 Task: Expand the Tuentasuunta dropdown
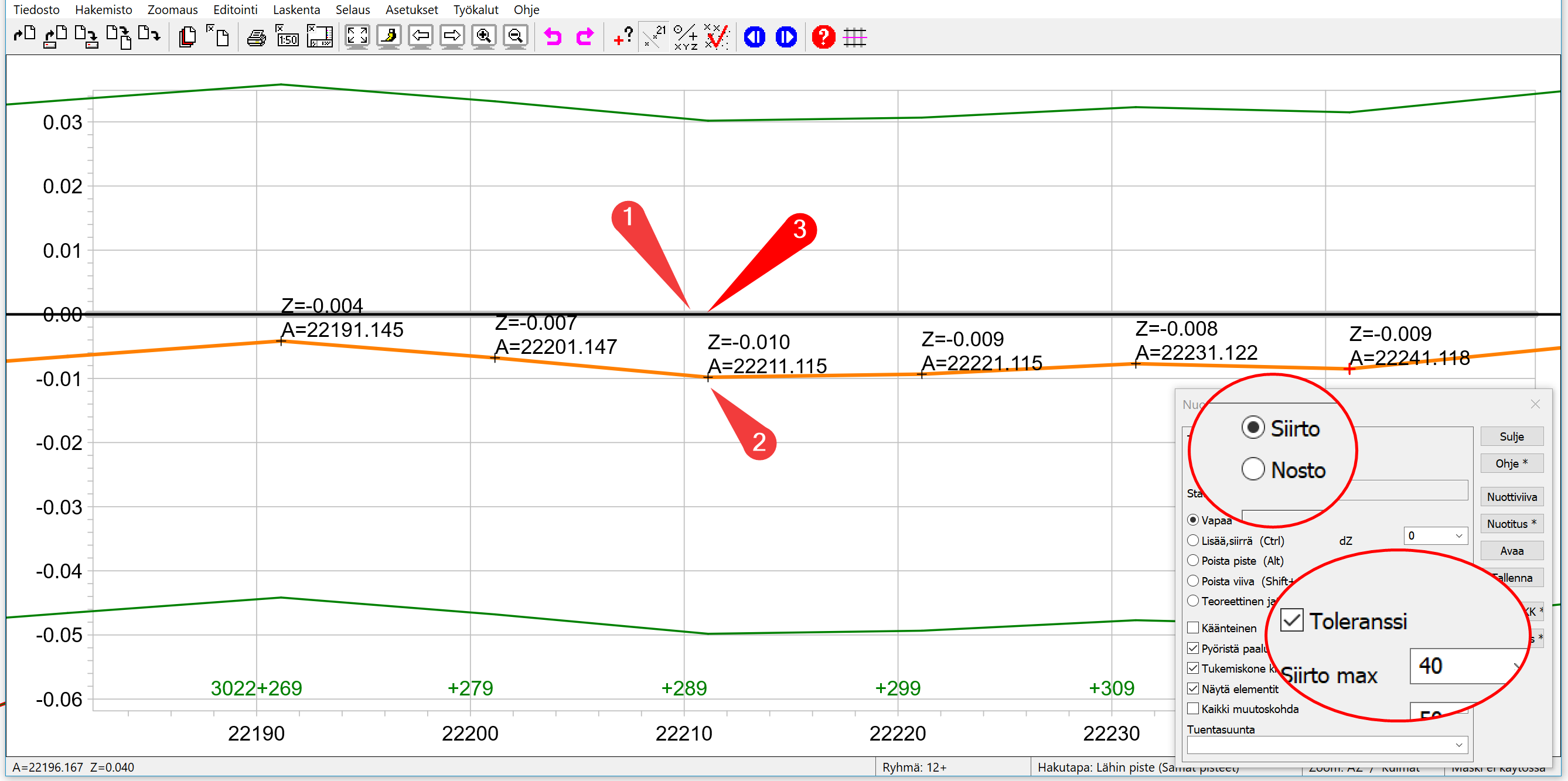pyautogui.click(x=1458, y=745)
